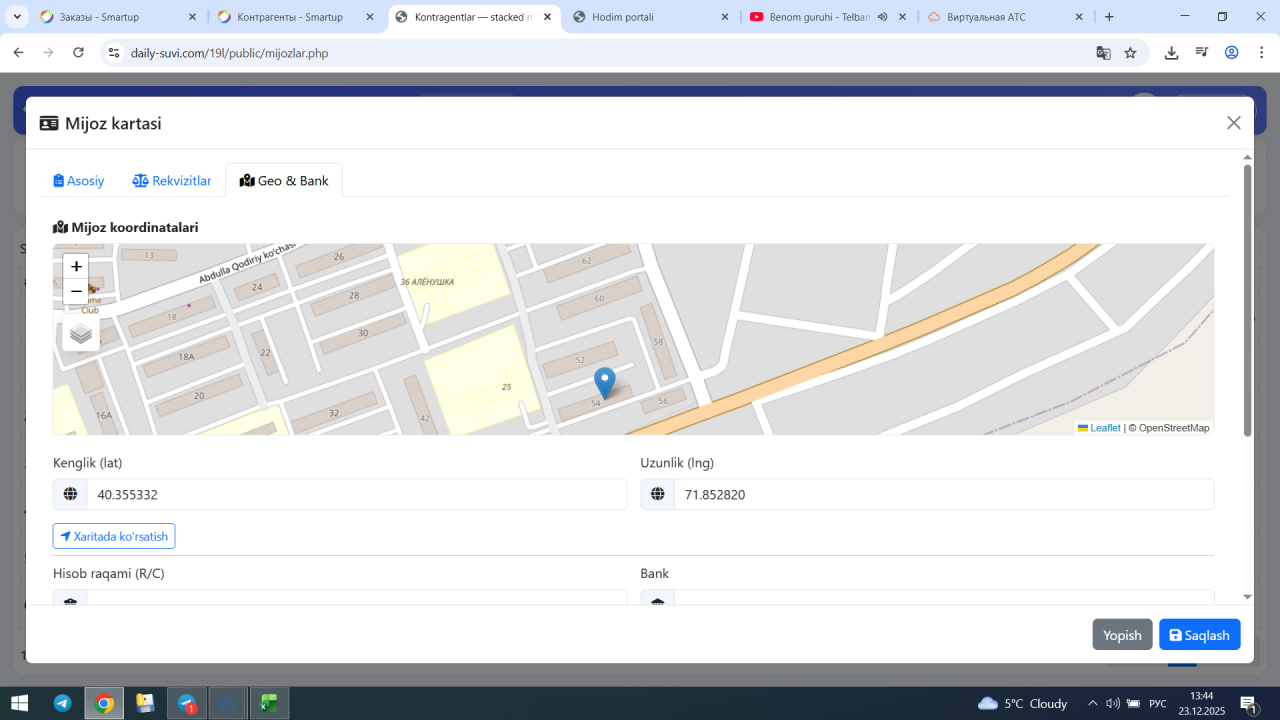Image resolution: width=1280 pixels, height=720 pixels.
Task: Switch to the Rekvizitlar tab
Action: point(172,181)
